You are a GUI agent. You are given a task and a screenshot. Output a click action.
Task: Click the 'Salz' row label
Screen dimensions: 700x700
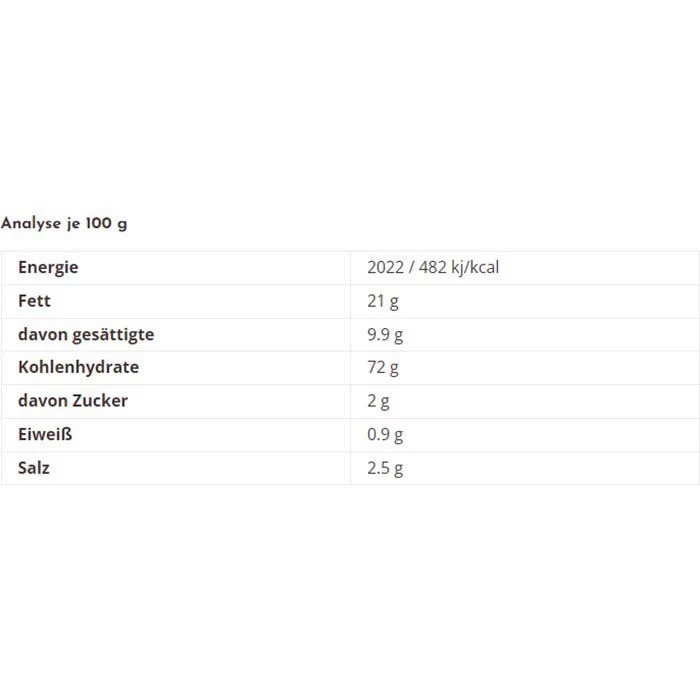pos(34,468)
